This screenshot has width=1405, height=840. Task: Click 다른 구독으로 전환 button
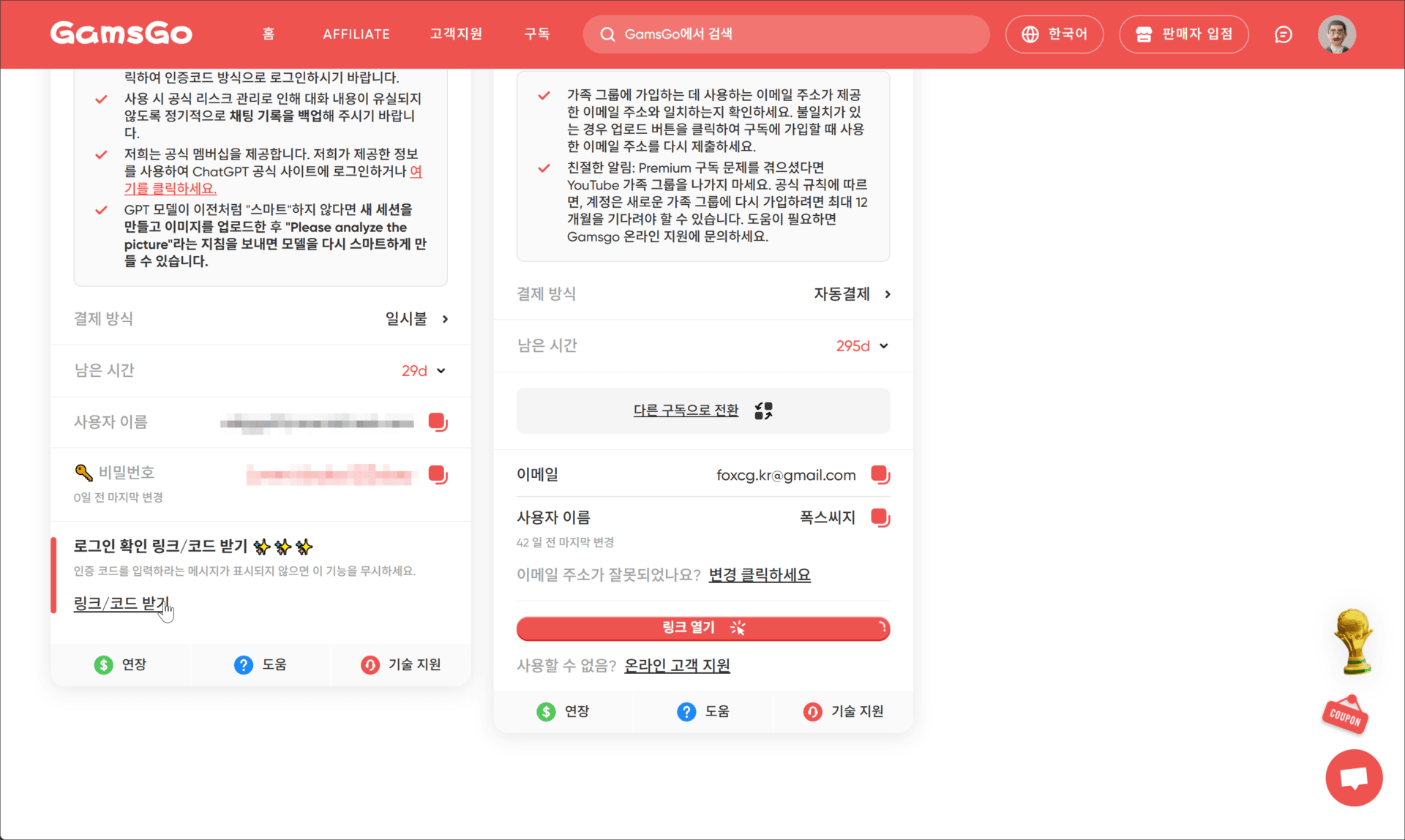pos(703,410)
